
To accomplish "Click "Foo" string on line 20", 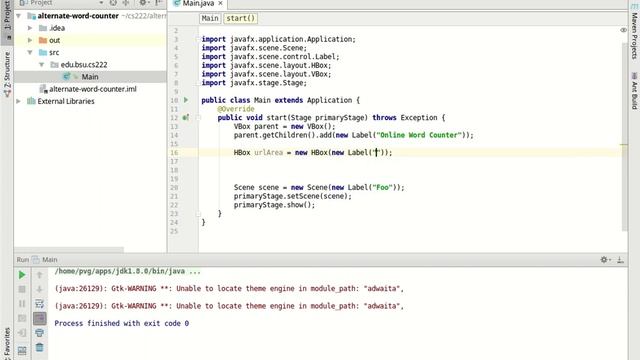I will point(382,188).
